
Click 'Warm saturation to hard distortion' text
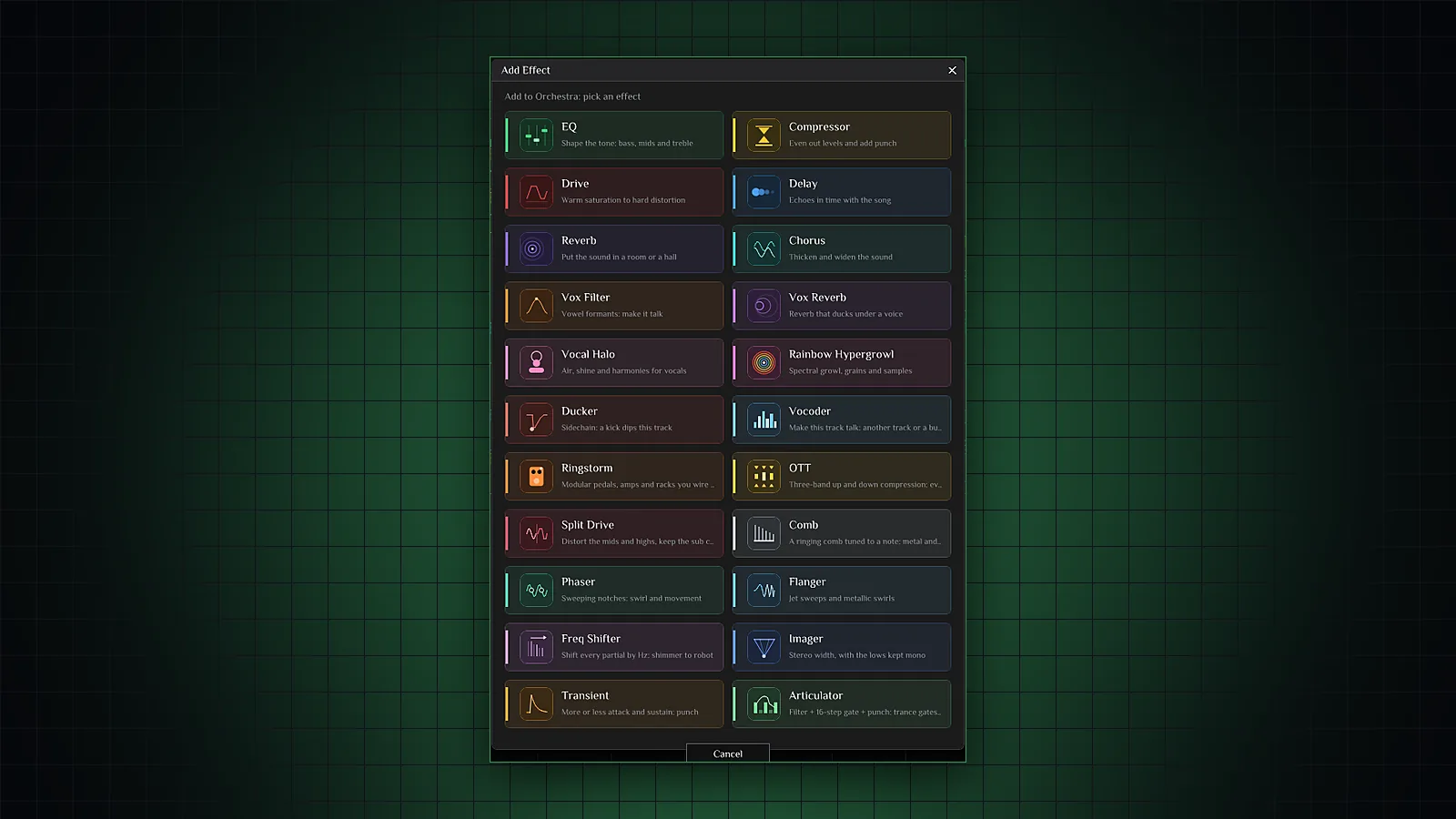pyautogui.click(x=623, y=200)
